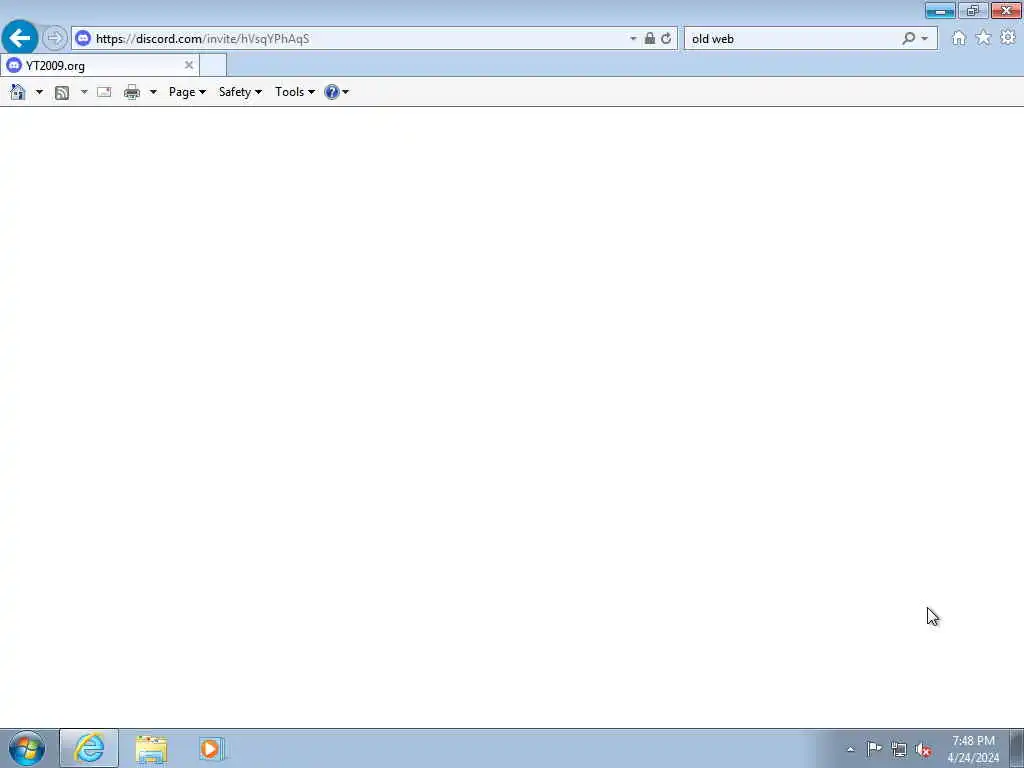This screenshot has width=1024, height=768.
Task: Open the Tools menu
Action: click(x=295, y=92)
